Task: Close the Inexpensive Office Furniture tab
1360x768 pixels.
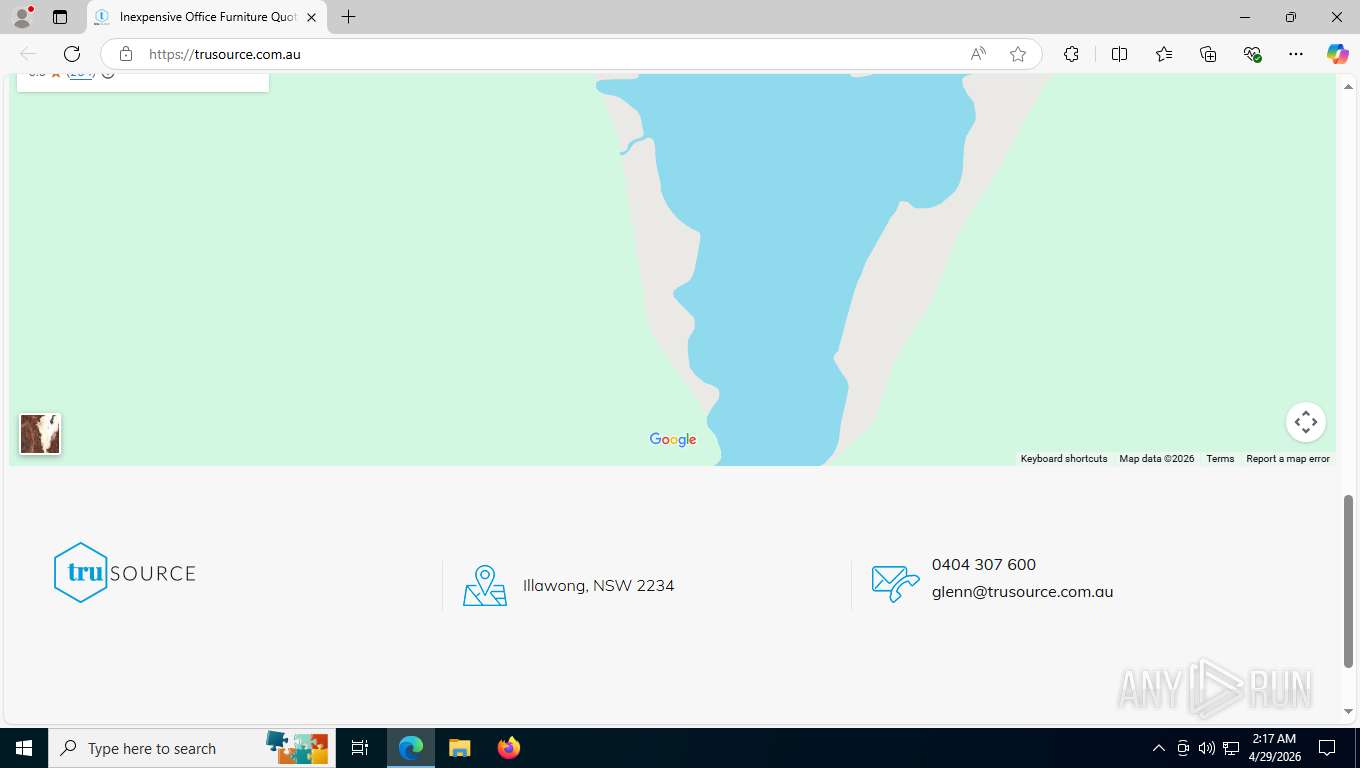Action: point(311,17)
